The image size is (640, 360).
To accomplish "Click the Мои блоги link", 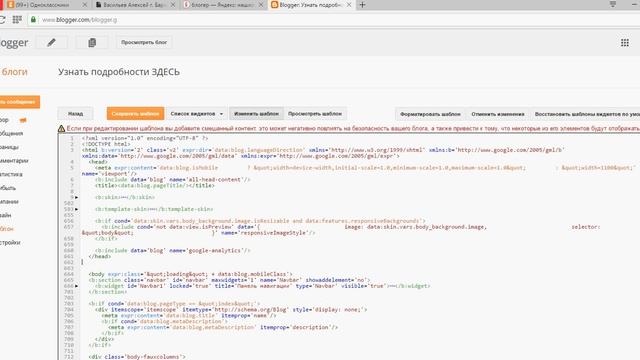I will 14,72.
